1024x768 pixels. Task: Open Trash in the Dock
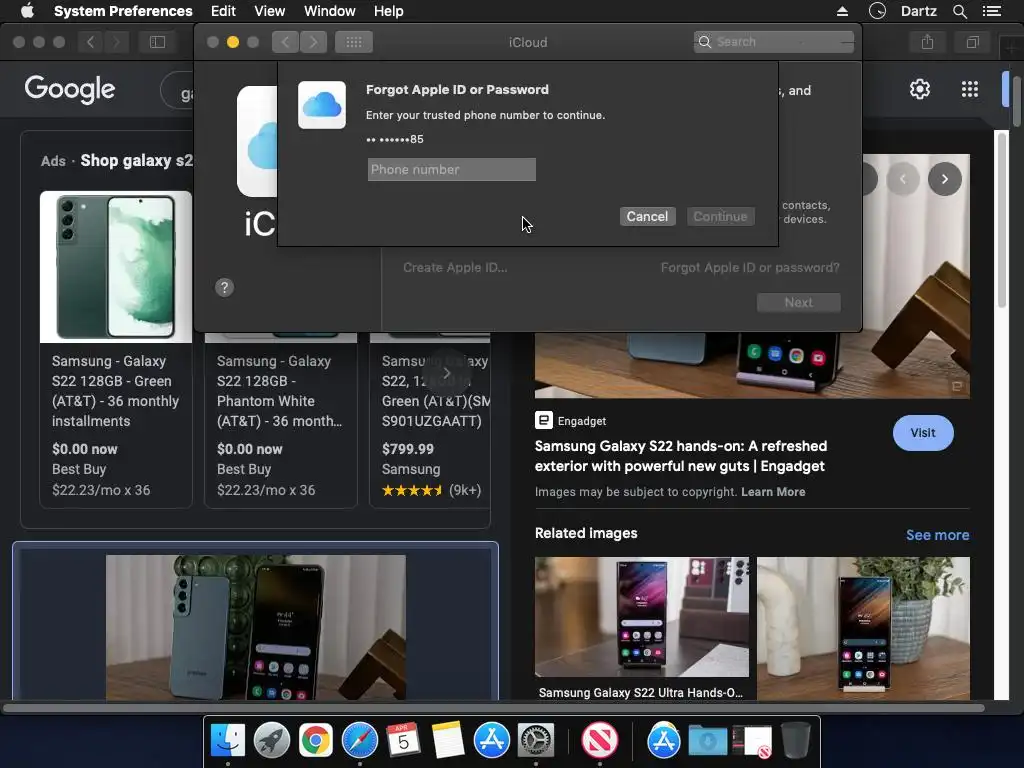point(795,741)
